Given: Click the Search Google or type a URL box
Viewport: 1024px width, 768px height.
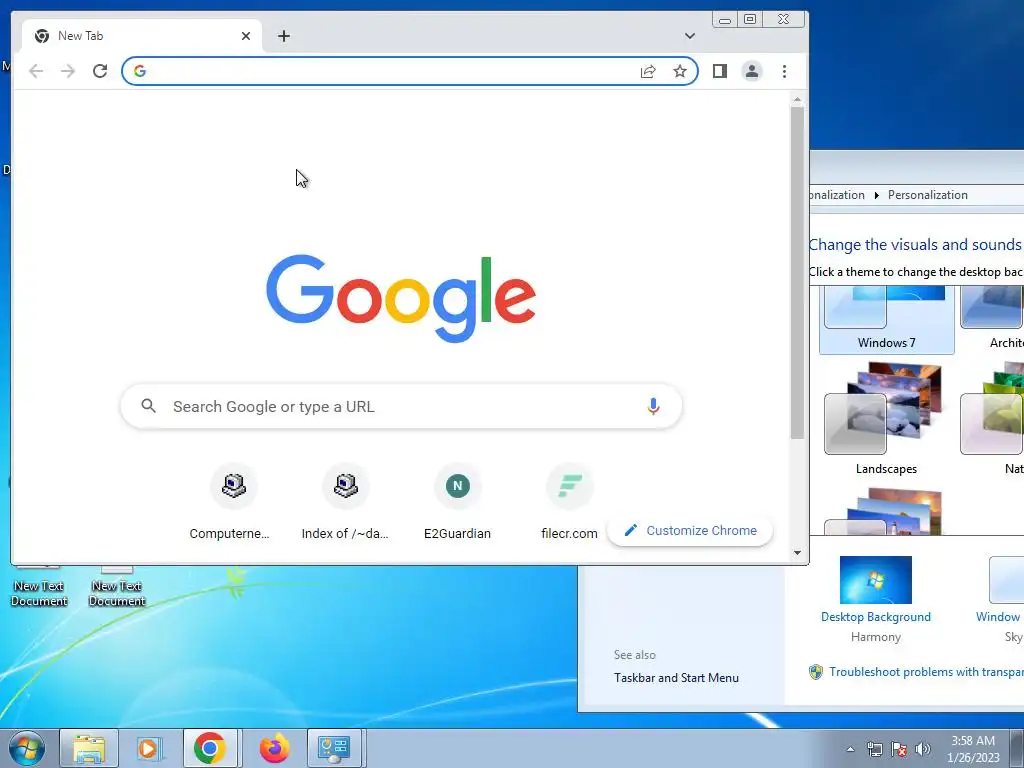Looking at the screenshot, I should pyautogui.click(x=401, y=406).
